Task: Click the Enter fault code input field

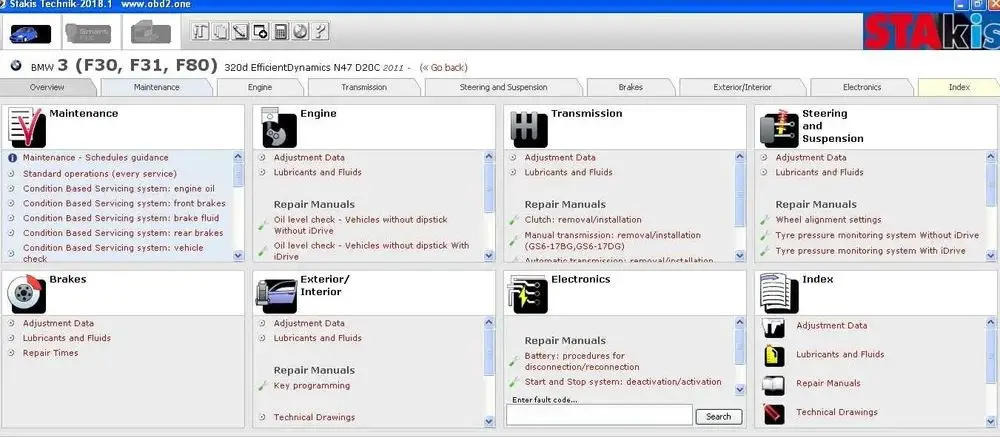Action: click(599, 415)
